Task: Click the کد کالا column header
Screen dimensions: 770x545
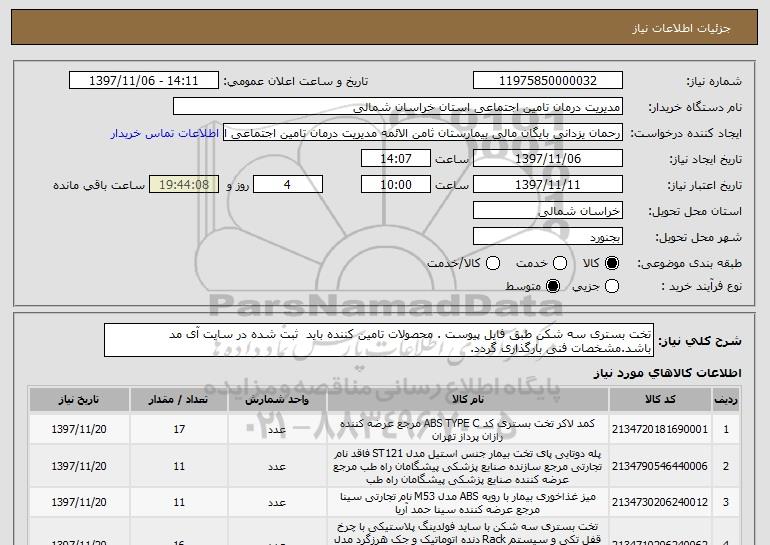Action: click(660, 400)
